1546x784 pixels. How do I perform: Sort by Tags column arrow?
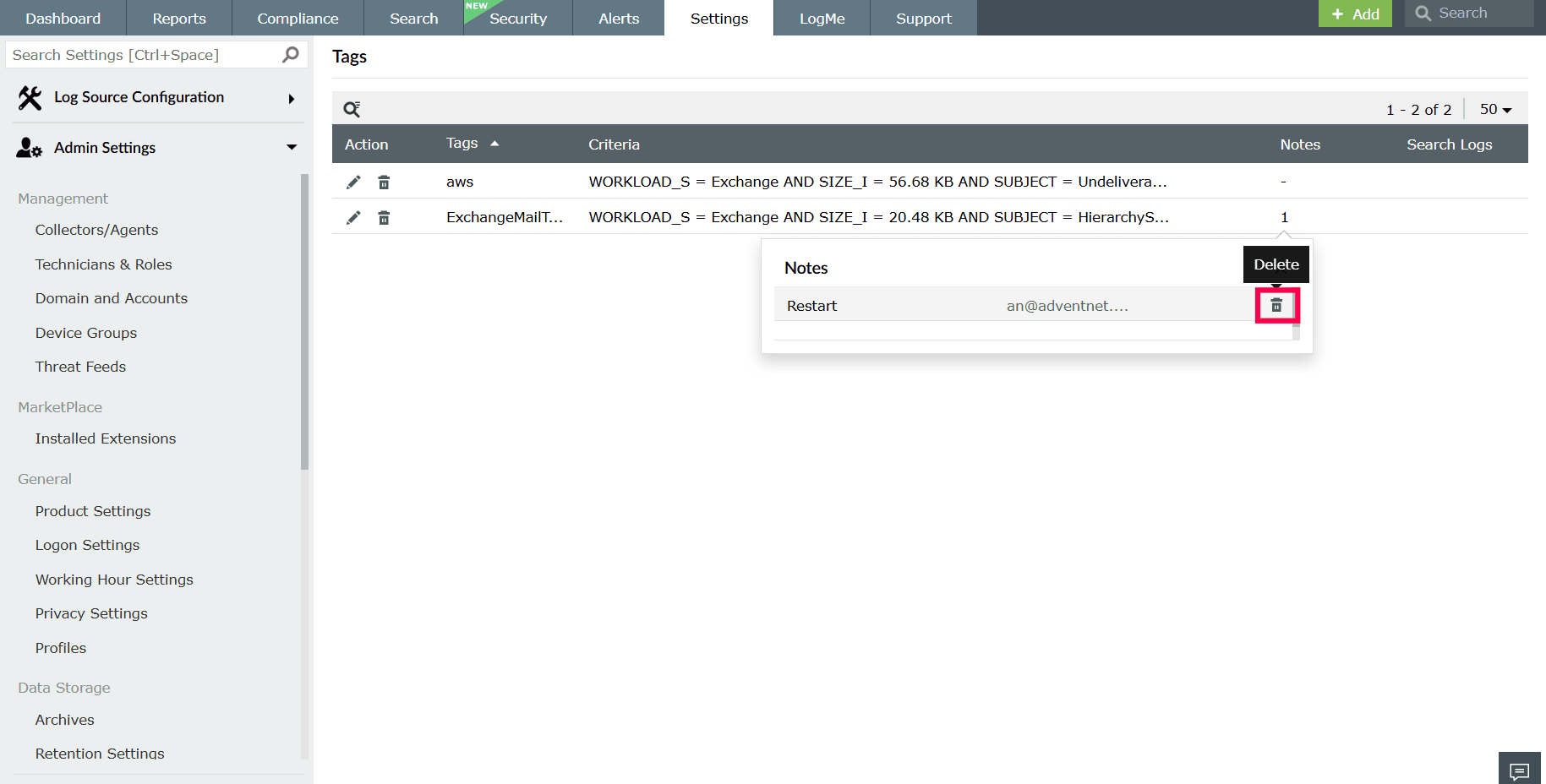pos(494,144)
